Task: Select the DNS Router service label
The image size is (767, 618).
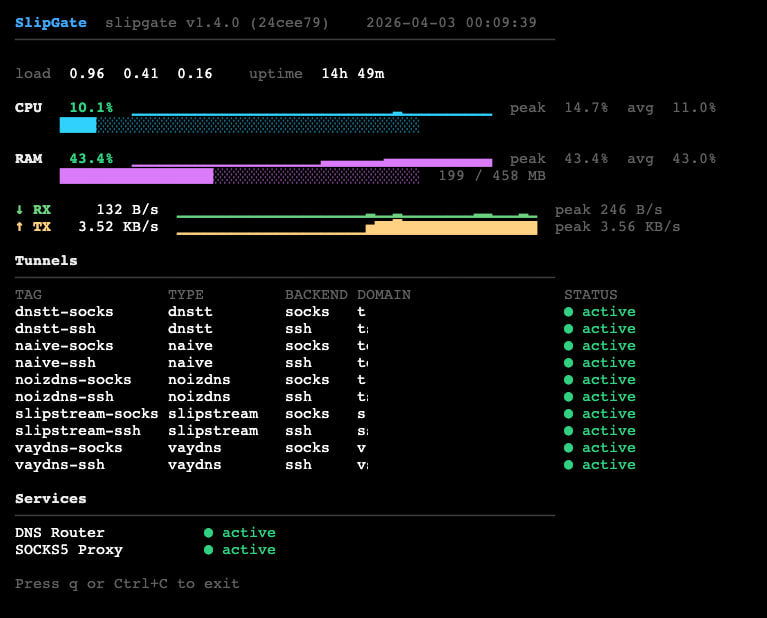Action: click(x=60, y=532)
